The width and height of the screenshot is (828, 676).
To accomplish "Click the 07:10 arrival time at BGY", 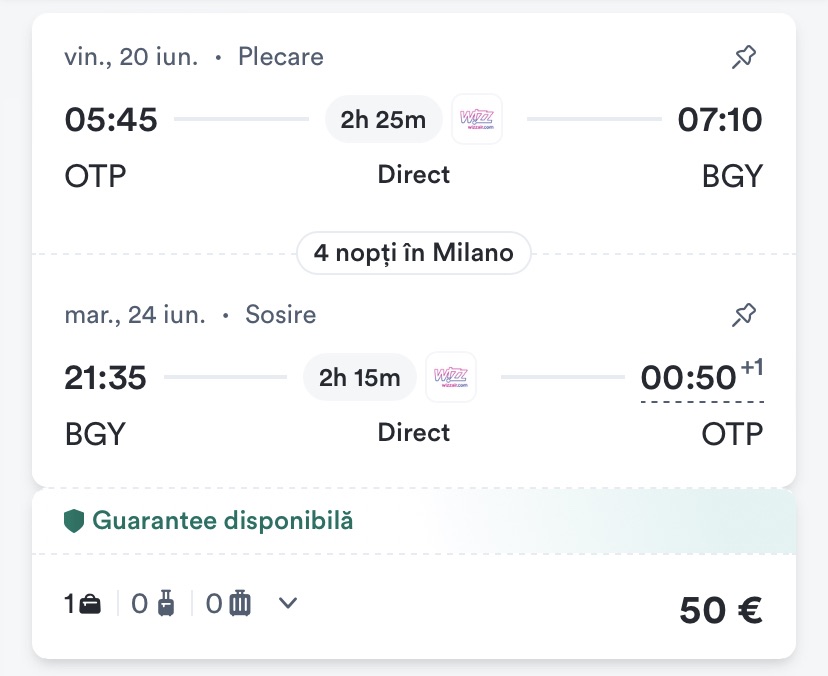I will click(x=719, y=120).
